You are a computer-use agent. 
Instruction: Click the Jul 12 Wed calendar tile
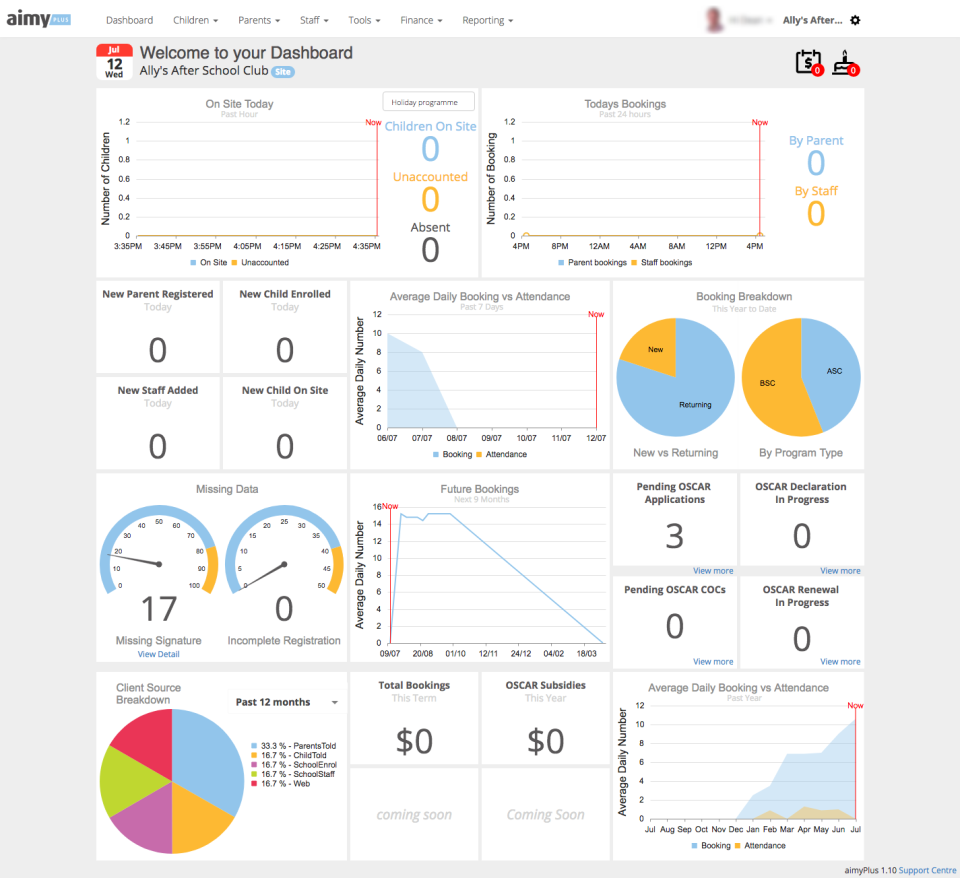click(113, 61)
